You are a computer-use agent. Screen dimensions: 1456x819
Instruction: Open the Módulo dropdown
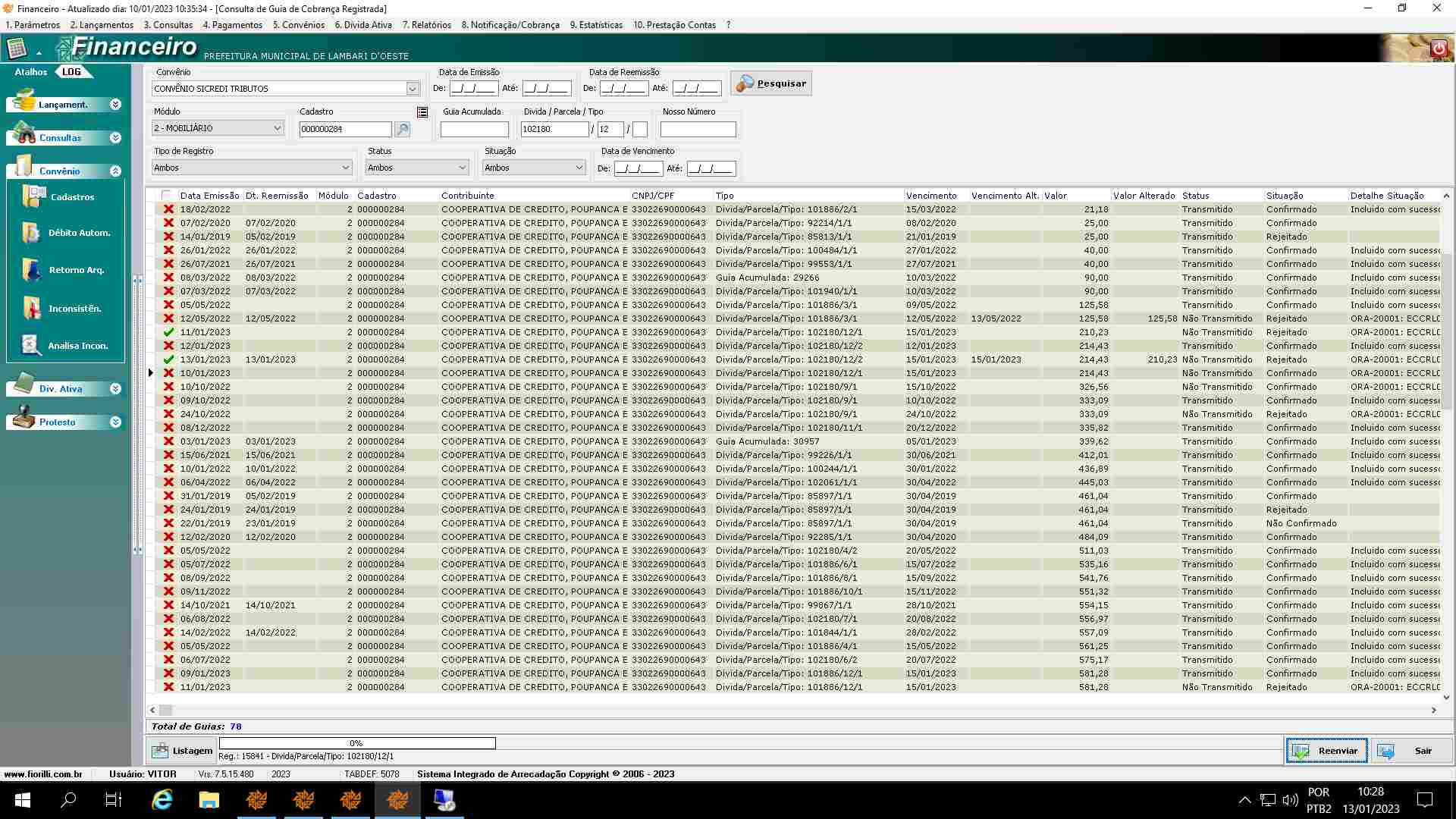[x=278, y=128]
